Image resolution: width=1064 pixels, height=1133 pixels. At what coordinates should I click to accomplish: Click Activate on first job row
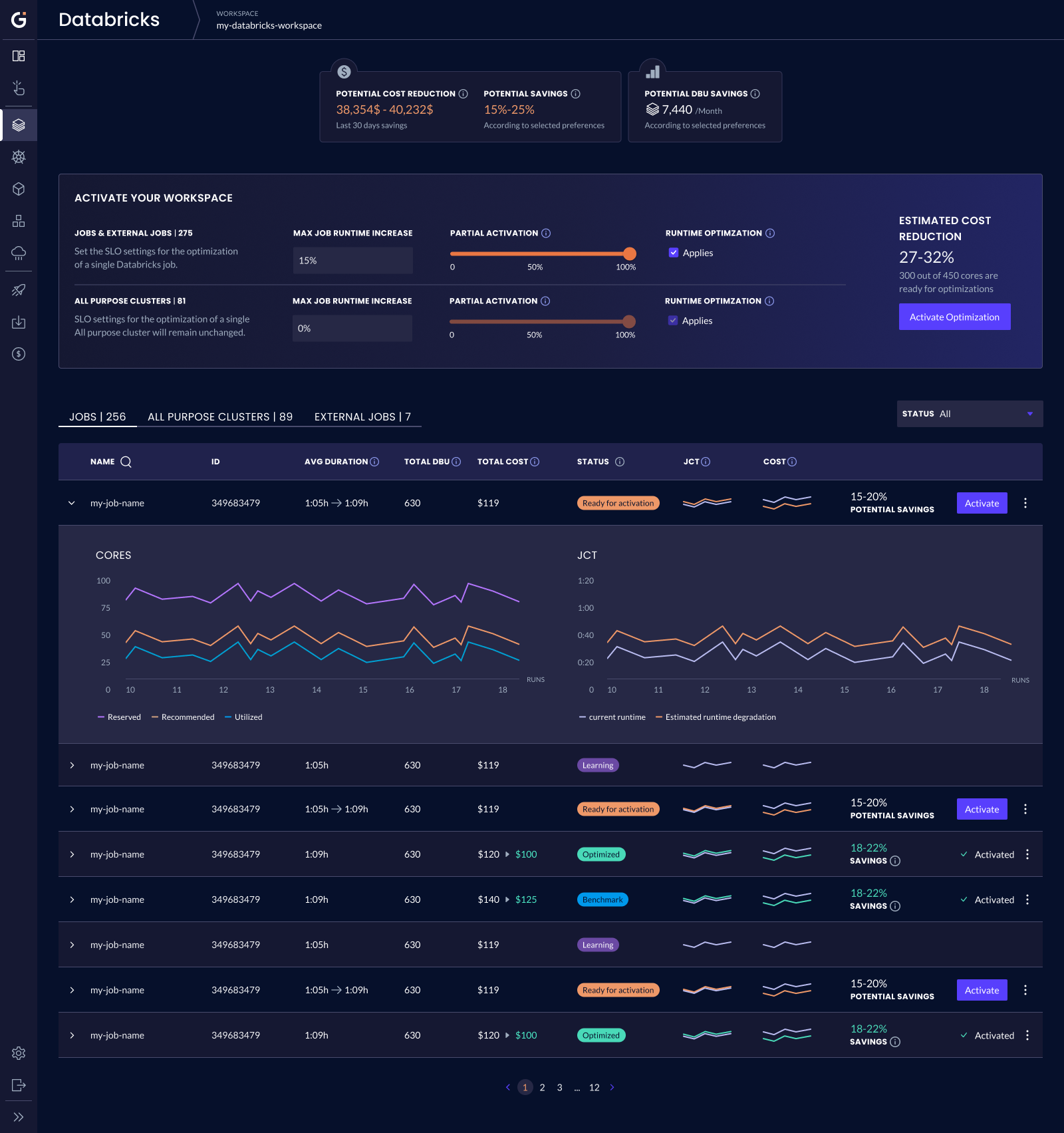click(982, 503)
